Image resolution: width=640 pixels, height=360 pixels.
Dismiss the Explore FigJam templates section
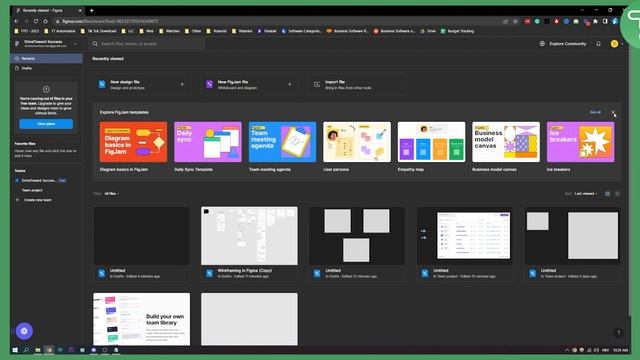[x=613, y=112]
